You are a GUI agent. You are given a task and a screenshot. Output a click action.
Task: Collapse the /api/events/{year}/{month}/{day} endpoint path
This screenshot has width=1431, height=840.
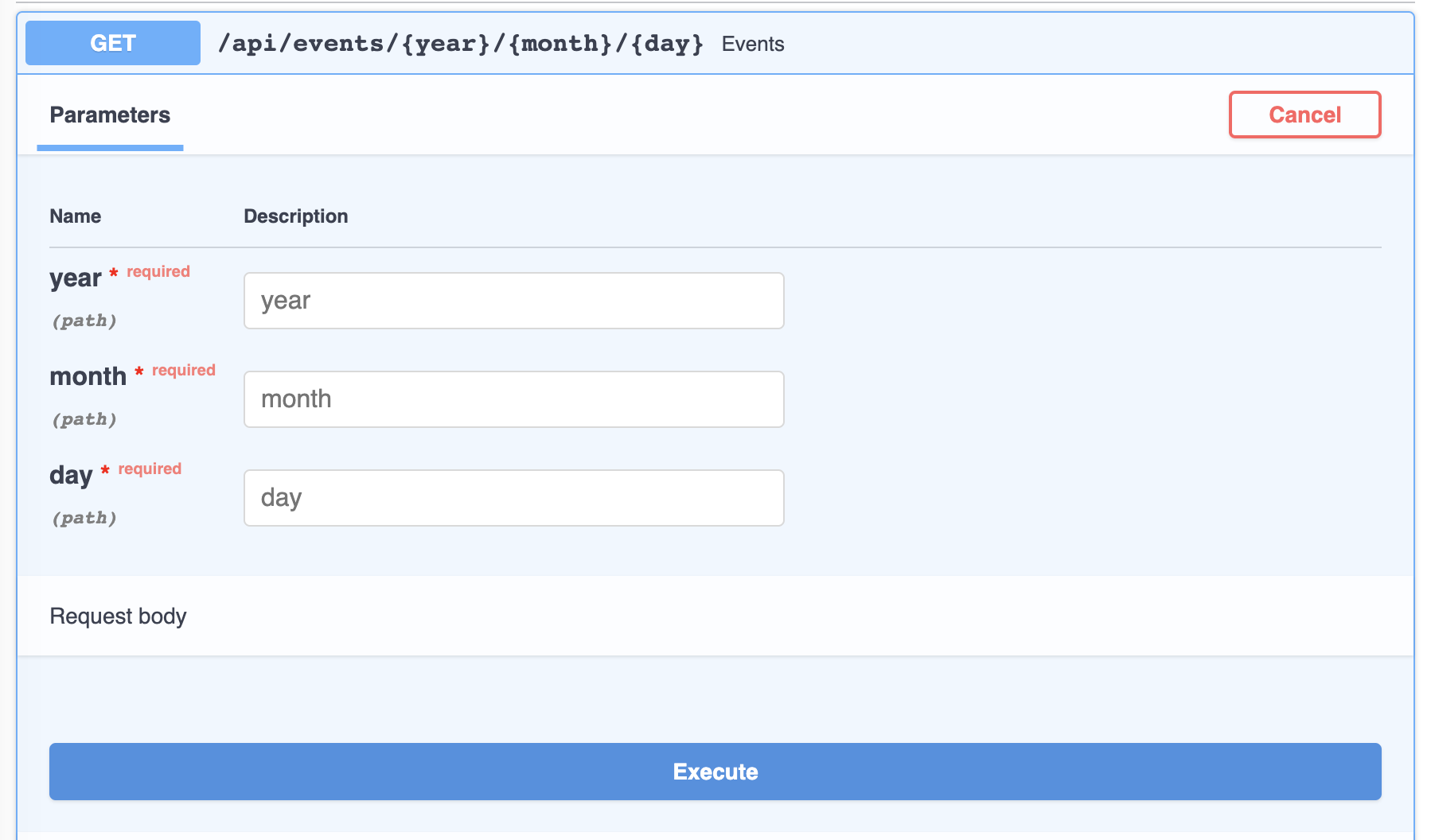[461, 43]
